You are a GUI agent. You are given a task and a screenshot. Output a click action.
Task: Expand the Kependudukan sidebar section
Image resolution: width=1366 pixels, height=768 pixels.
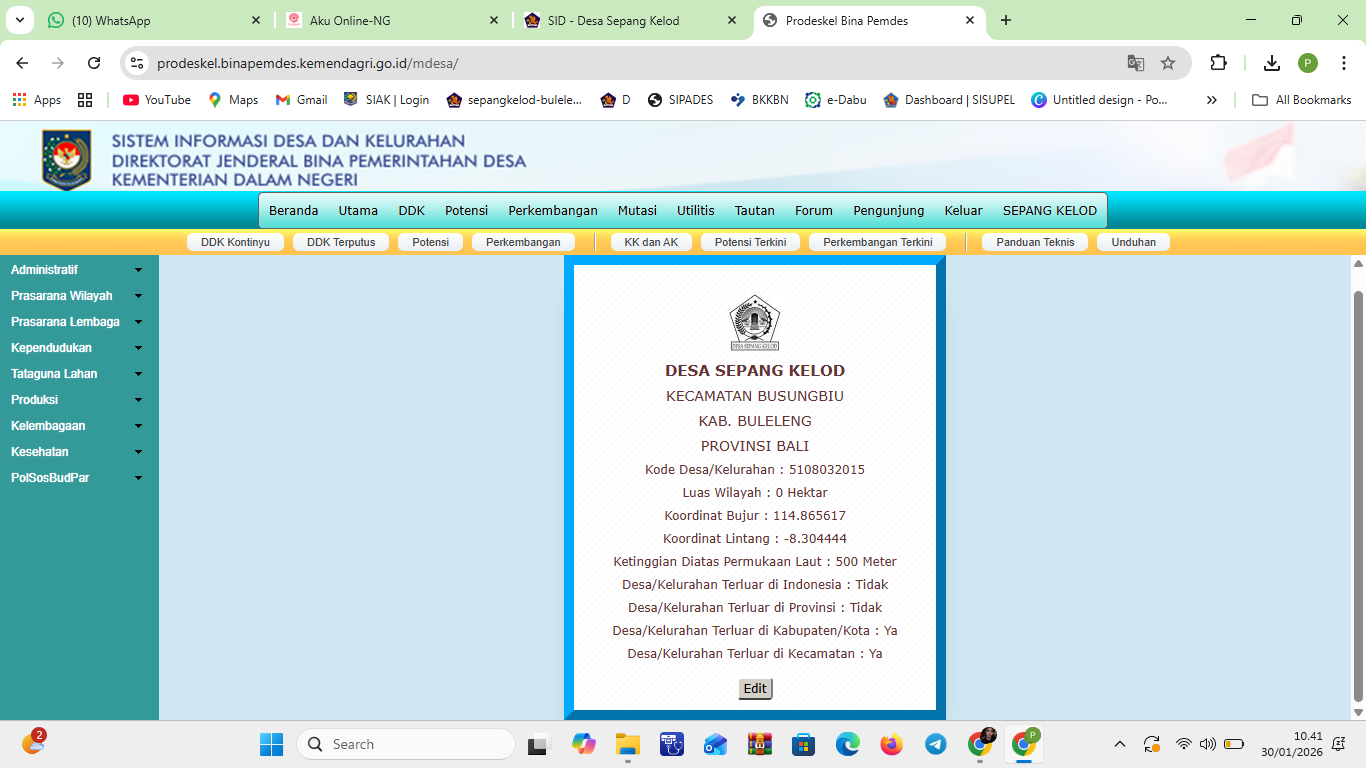76,348
